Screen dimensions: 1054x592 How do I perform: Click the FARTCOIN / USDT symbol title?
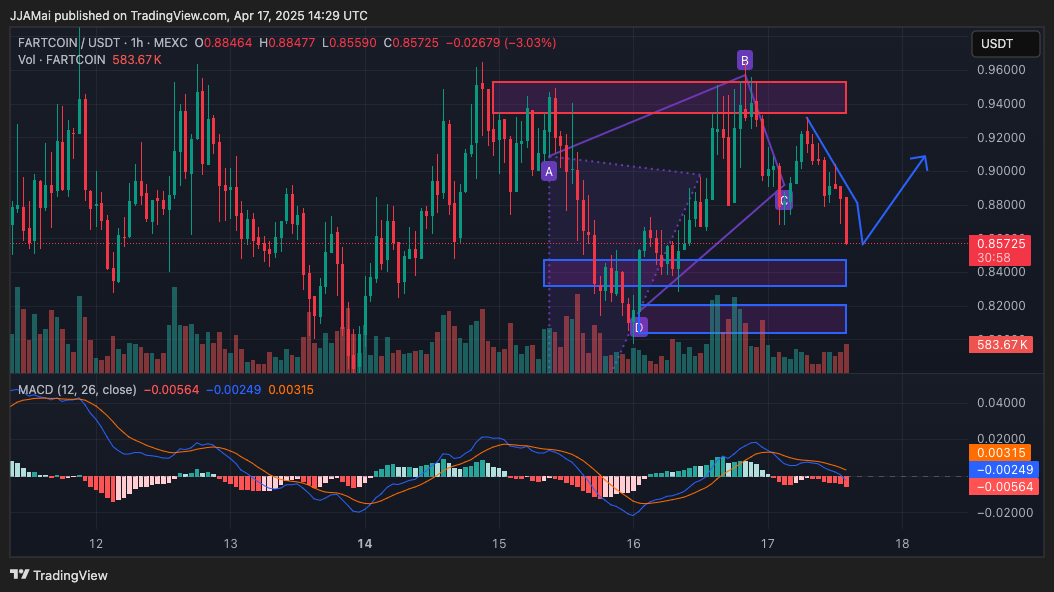click(x=70, y=43)
